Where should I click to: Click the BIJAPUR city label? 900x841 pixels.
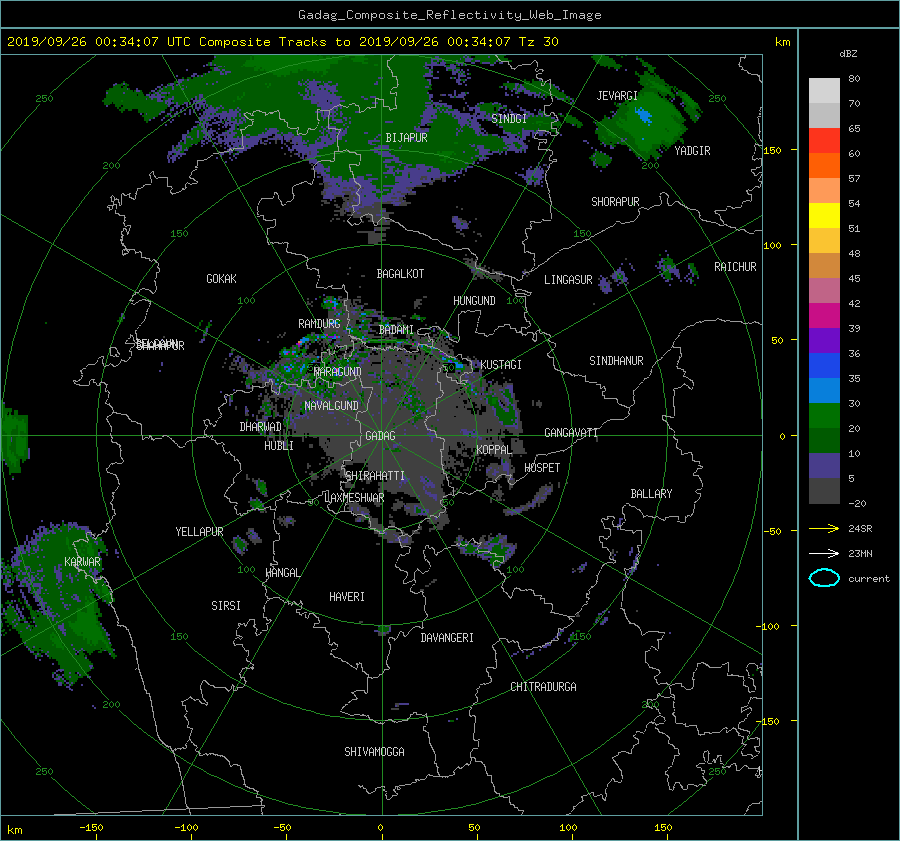coord(406,138)
